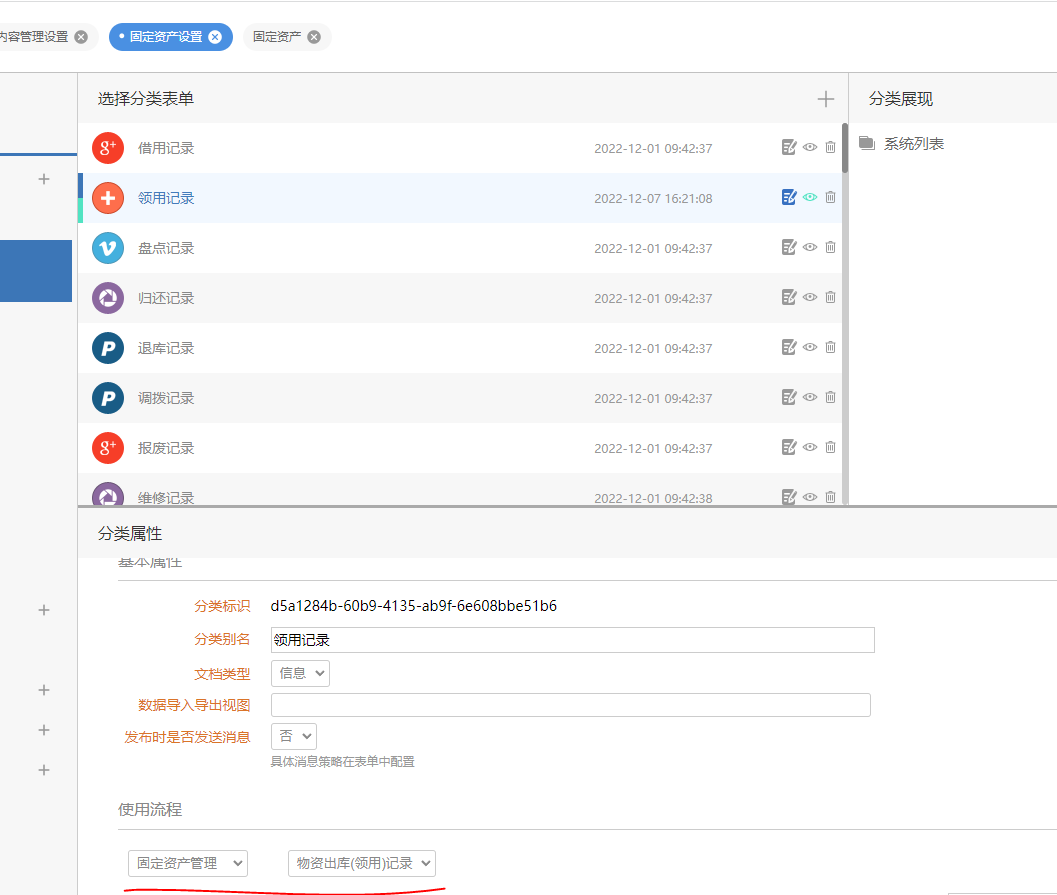This screenshot has height=895, width=1057.
Task: Click the purple icon beside 归还记录
Action: coord(107,297)
